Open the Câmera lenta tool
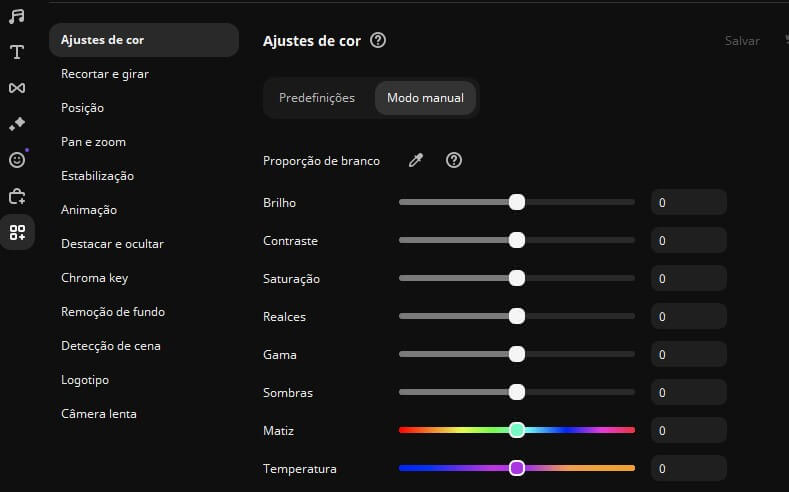789x492 pixels. click(x=99, y=414)
